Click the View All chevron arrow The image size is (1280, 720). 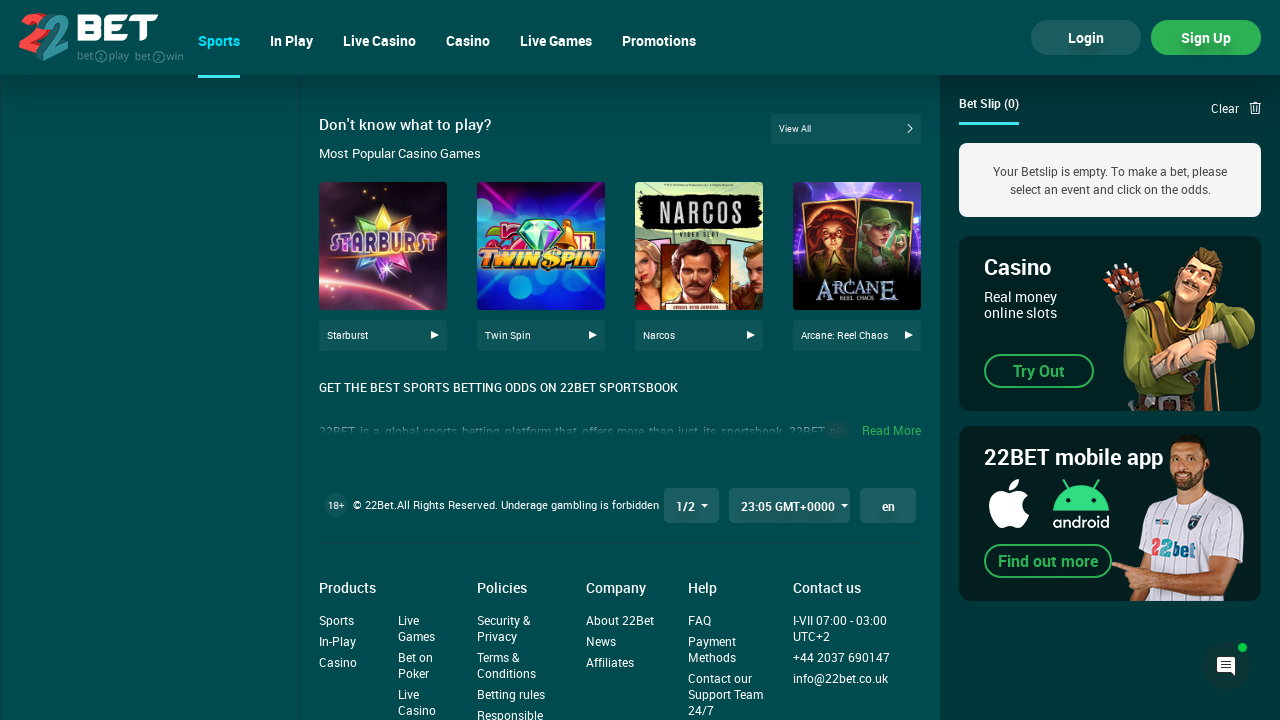910,129
